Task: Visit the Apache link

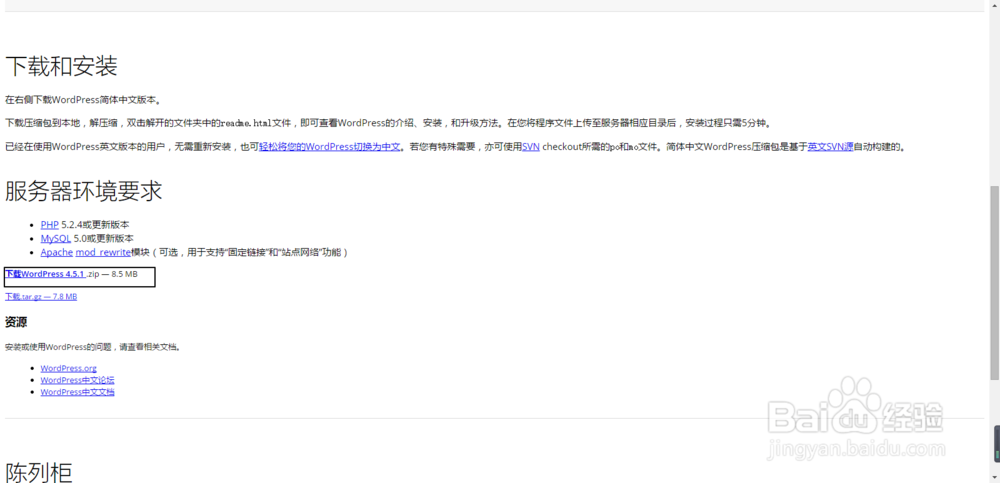Action: pyautogui.click(x=56, y=252)
